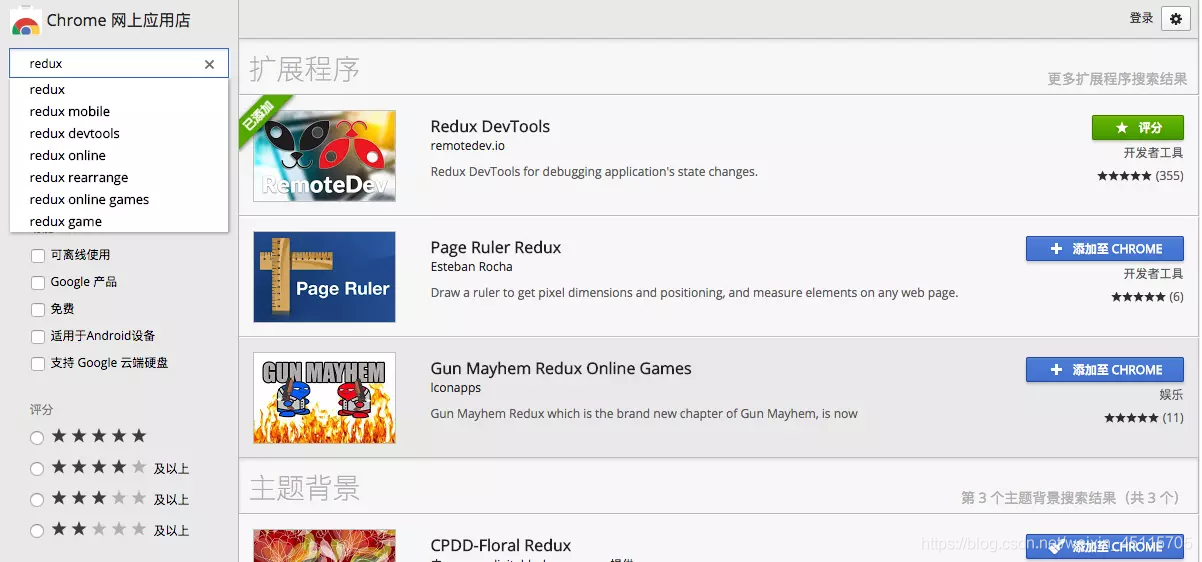Open the Page Ruler Redux title

point(496,247)
